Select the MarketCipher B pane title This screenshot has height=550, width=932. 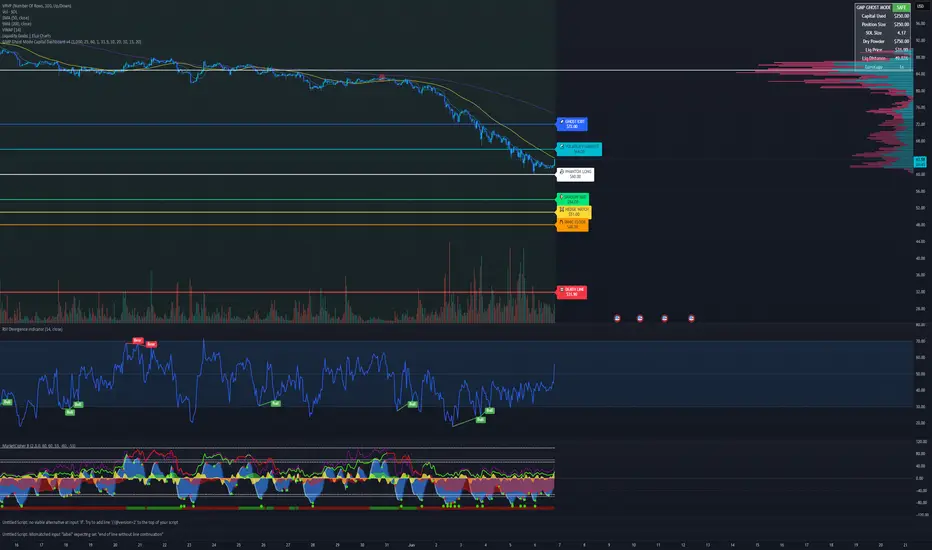tap(39, 445)
